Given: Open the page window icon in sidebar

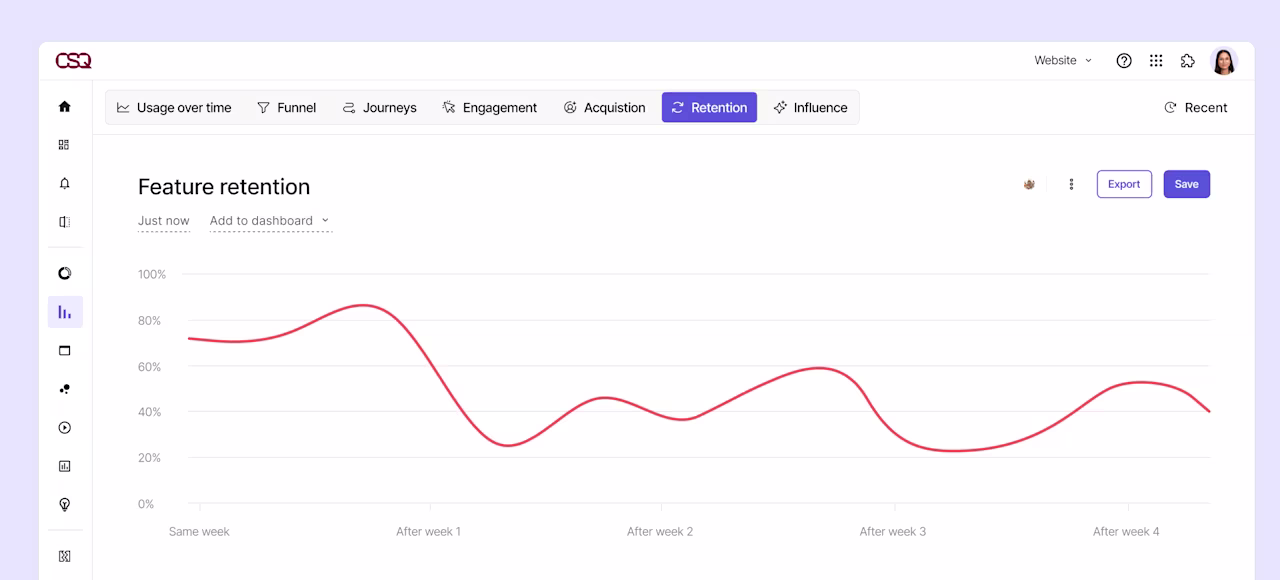Looking at the screenshot, I should (x=65, y=351).
